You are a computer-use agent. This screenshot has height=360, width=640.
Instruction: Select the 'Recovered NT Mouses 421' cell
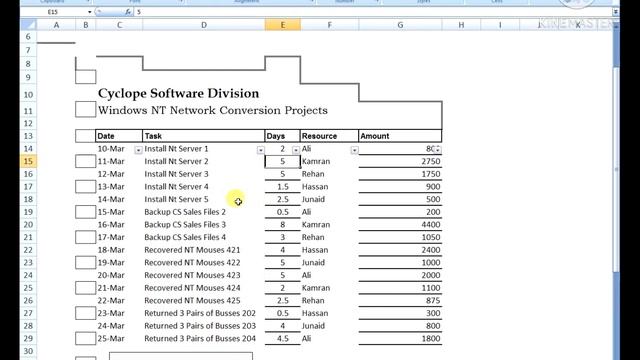[204, 250]
